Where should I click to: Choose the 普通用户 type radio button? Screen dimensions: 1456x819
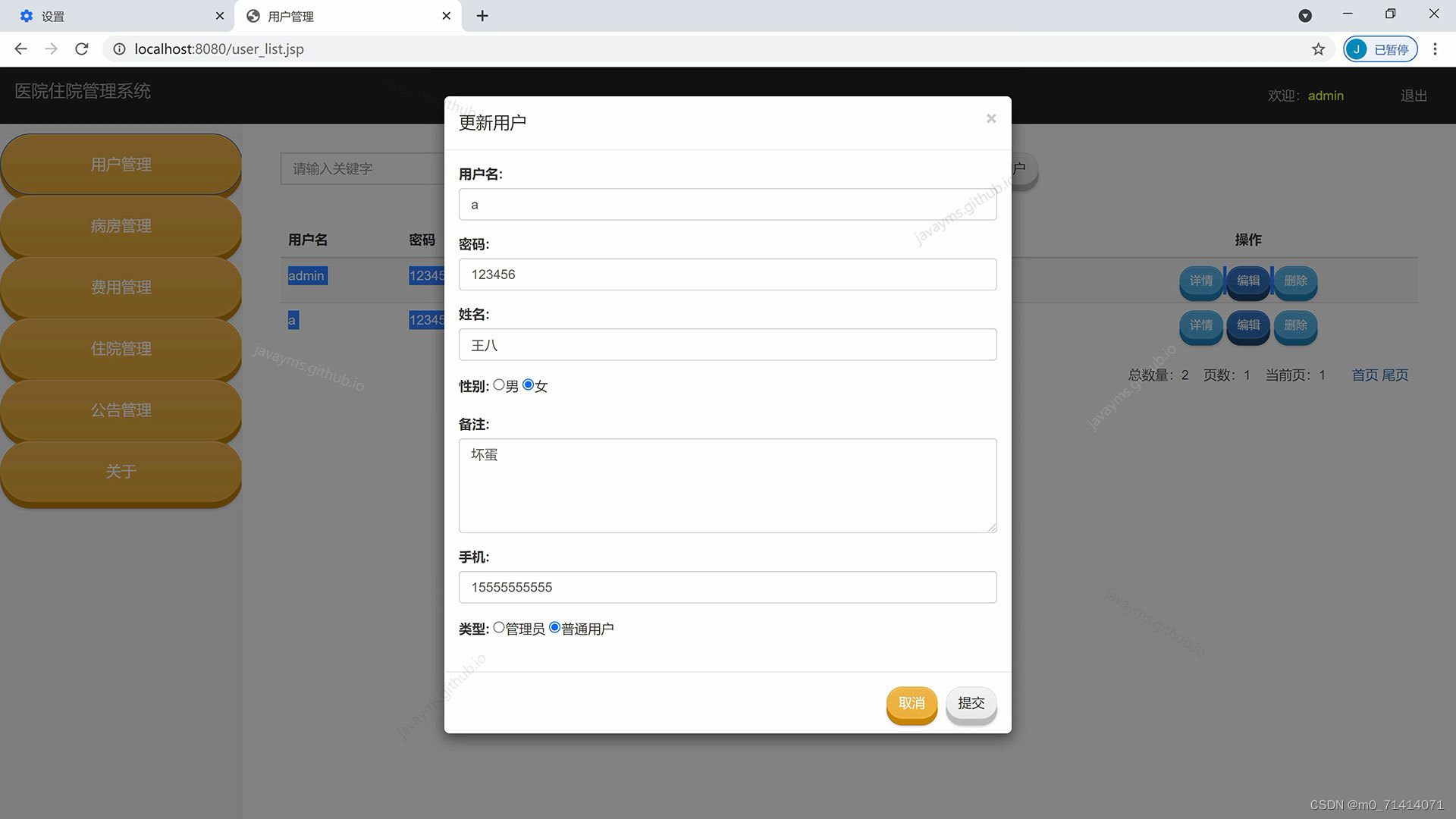[x=555, y=628]
